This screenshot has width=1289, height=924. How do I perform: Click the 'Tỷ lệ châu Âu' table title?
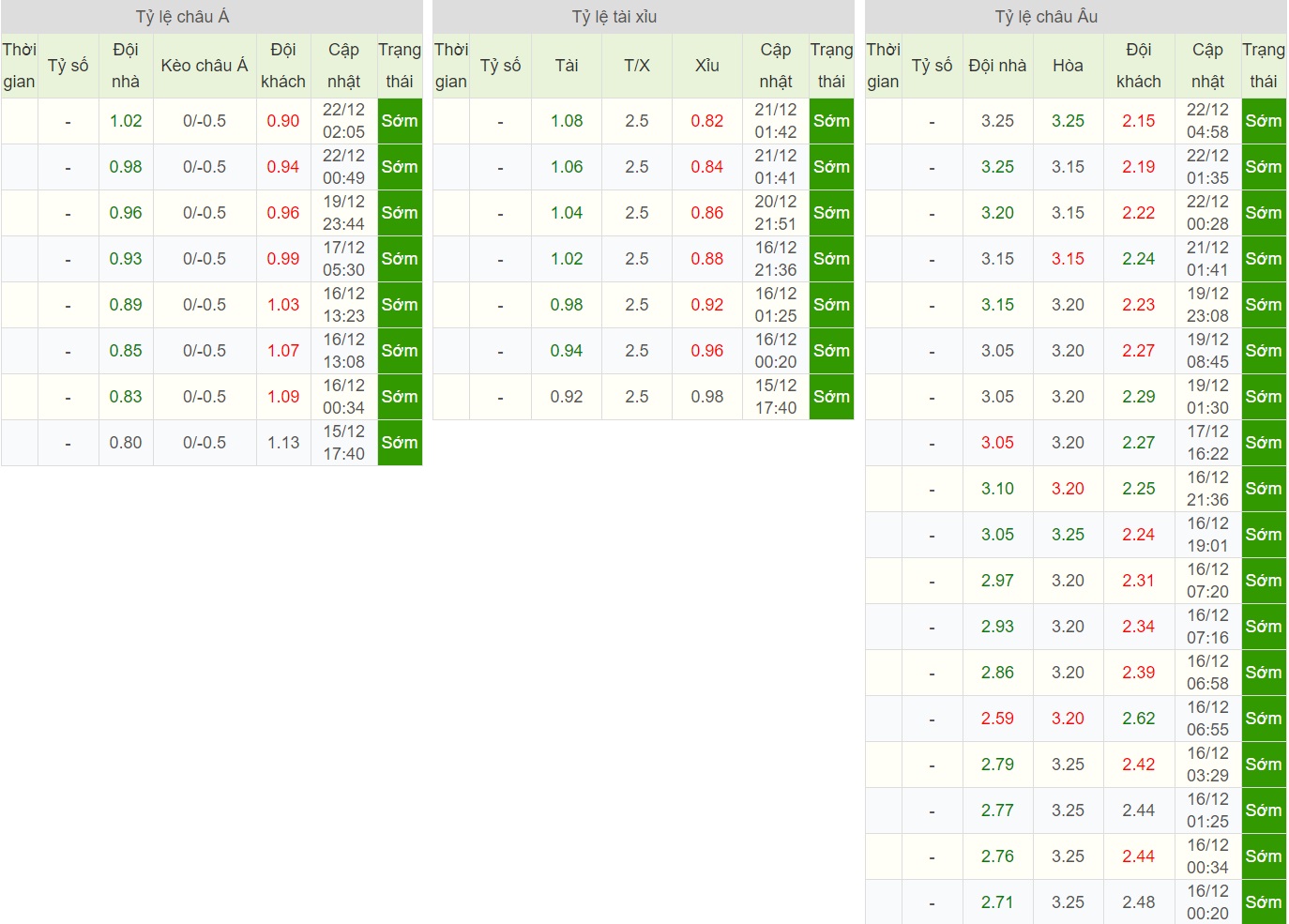click(1046, 17)
